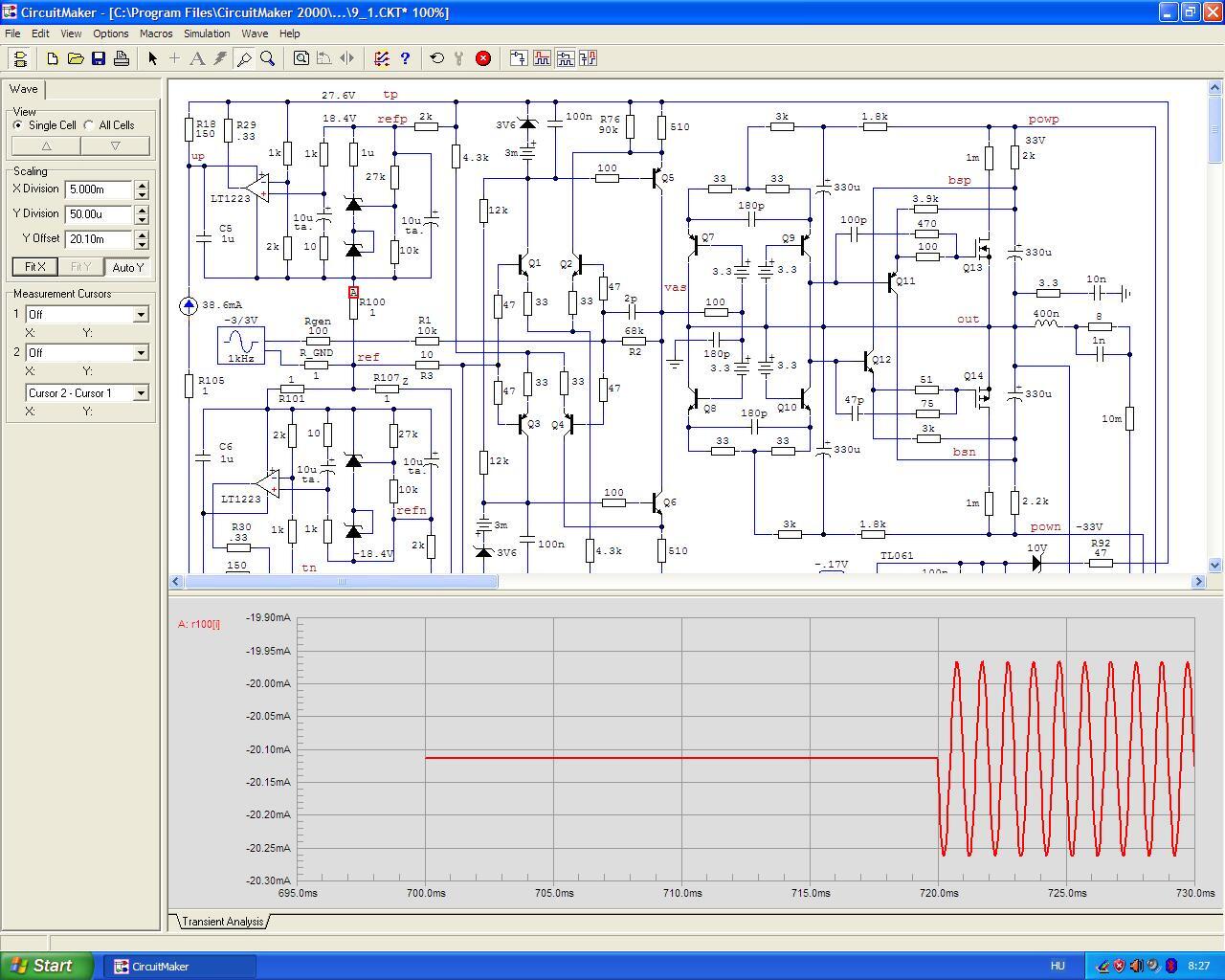Select the Delete lightning-bolt tool
1225x980 pixels.
coord(221,58)
